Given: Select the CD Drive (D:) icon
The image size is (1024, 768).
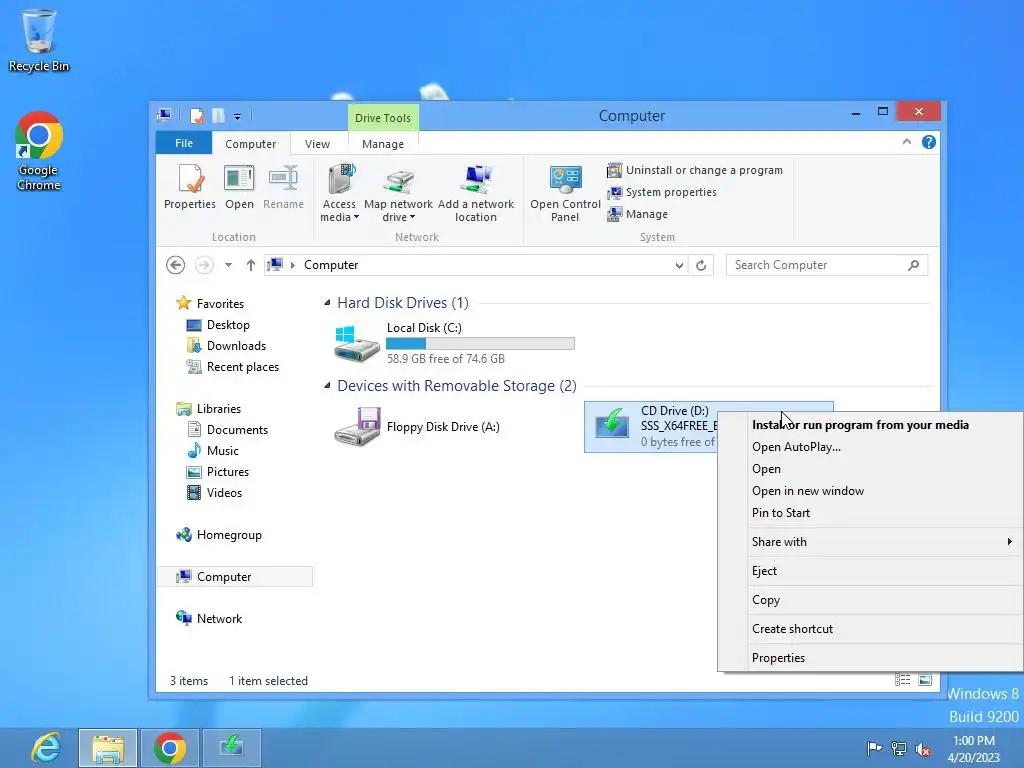Looking at the screenshot, I should tap(612, 425).
